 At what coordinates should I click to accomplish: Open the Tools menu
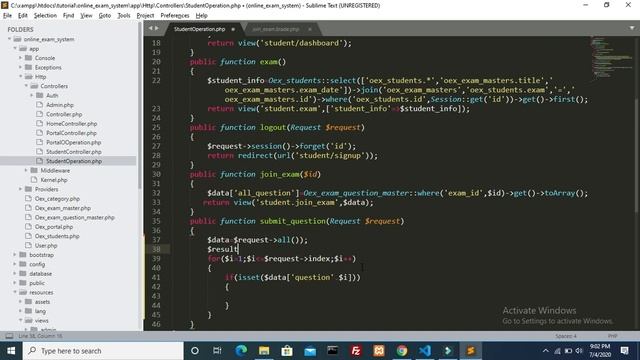[x=124, y=16]
